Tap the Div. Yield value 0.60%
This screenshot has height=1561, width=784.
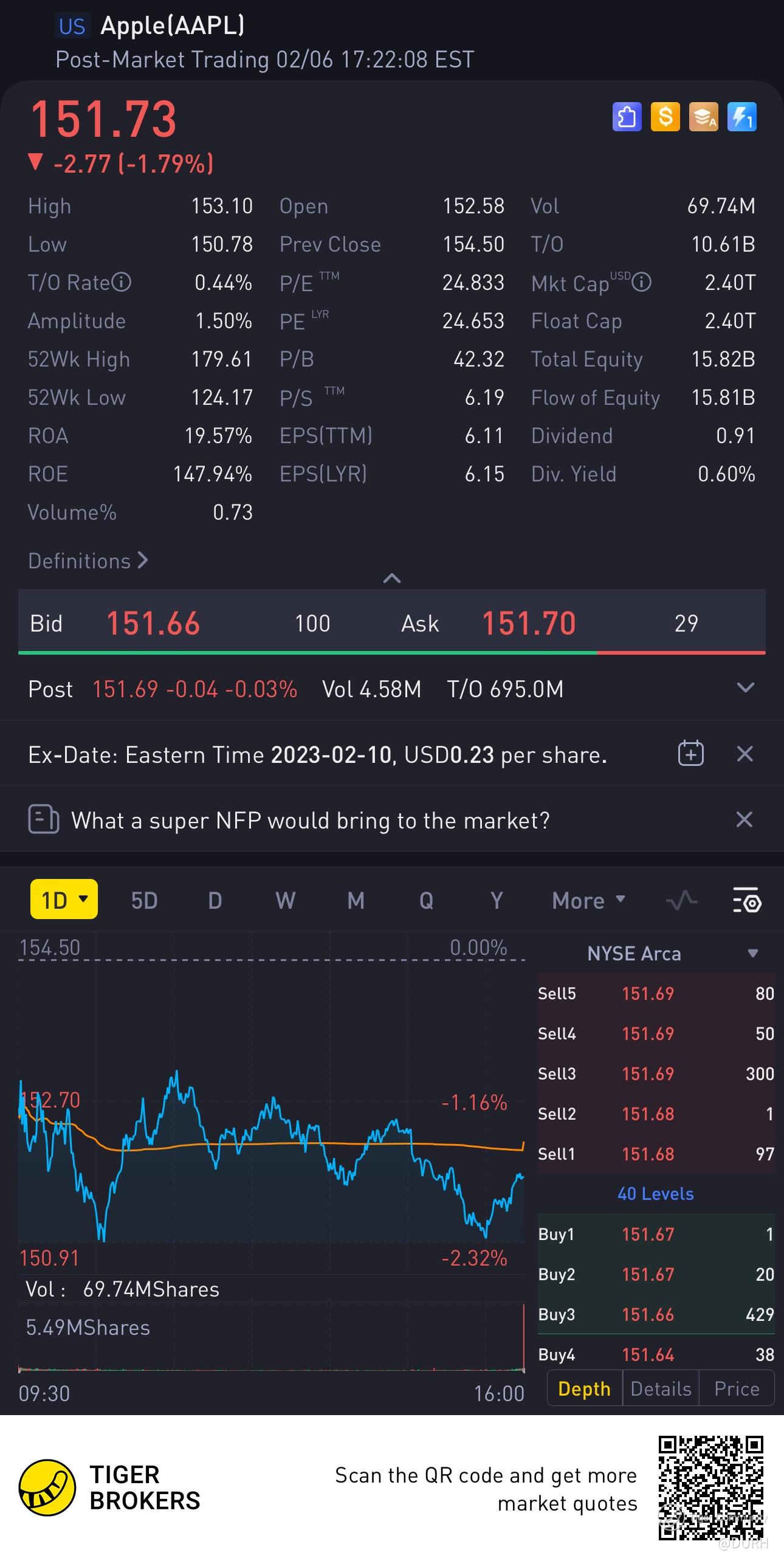[726, 474]
